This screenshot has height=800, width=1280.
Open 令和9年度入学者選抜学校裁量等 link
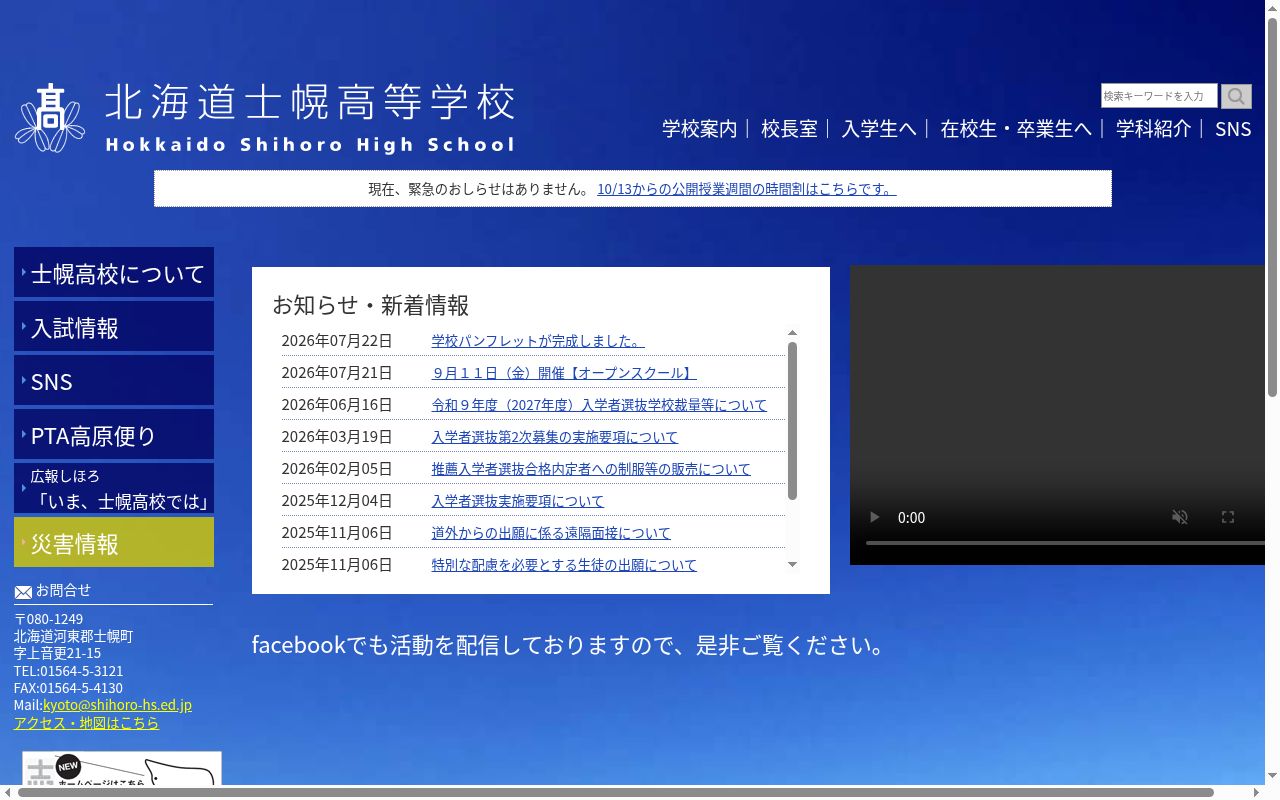click(599, 405)
